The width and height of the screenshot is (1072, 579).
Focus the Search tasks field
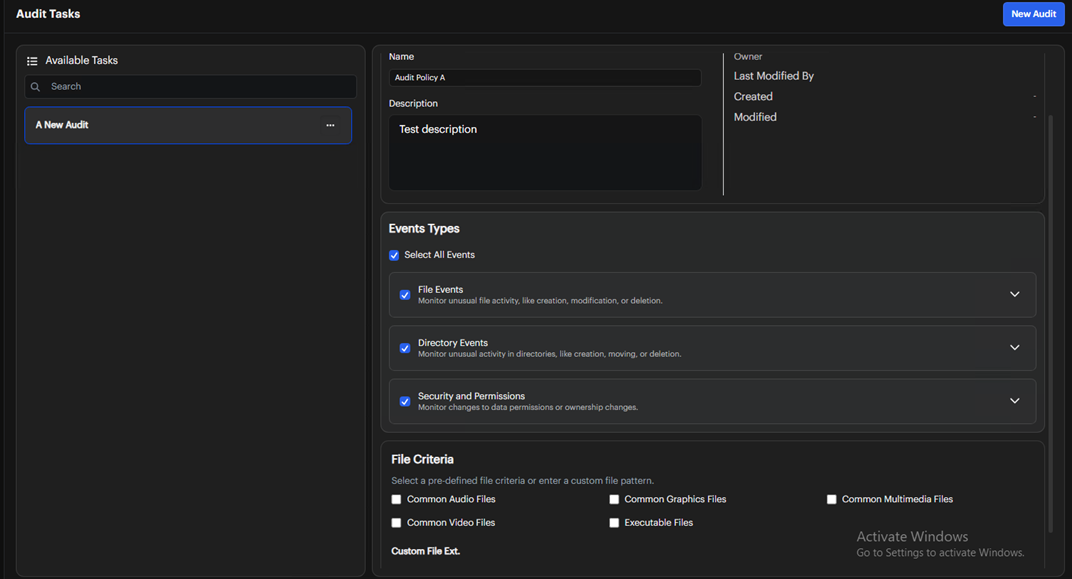click(x=190, y=87)
